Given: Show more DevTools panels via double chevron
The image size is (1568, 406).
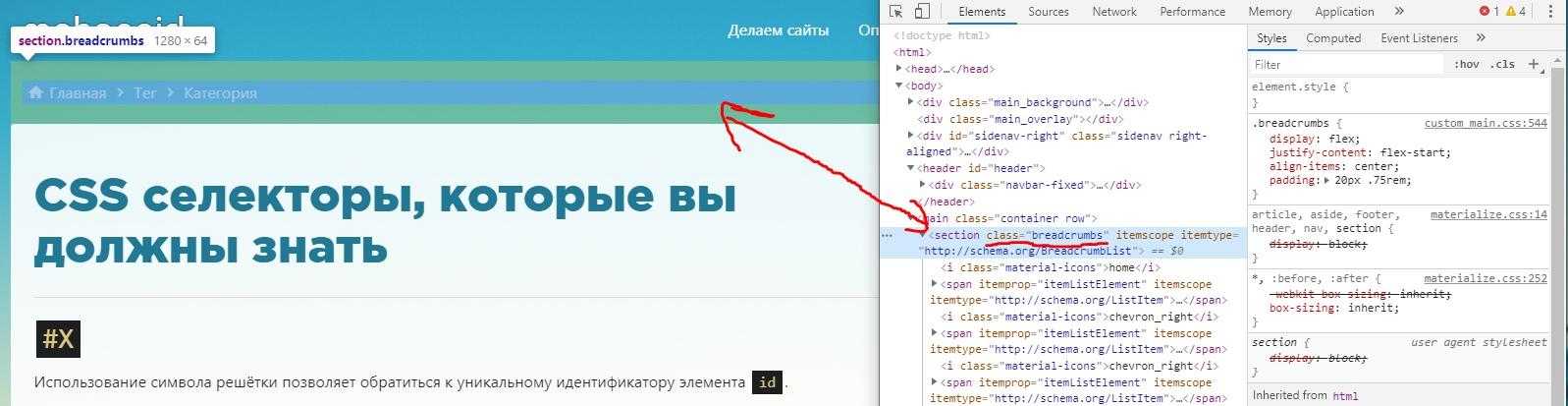Looking at the screenshot, I should (x=1399, y=12).
